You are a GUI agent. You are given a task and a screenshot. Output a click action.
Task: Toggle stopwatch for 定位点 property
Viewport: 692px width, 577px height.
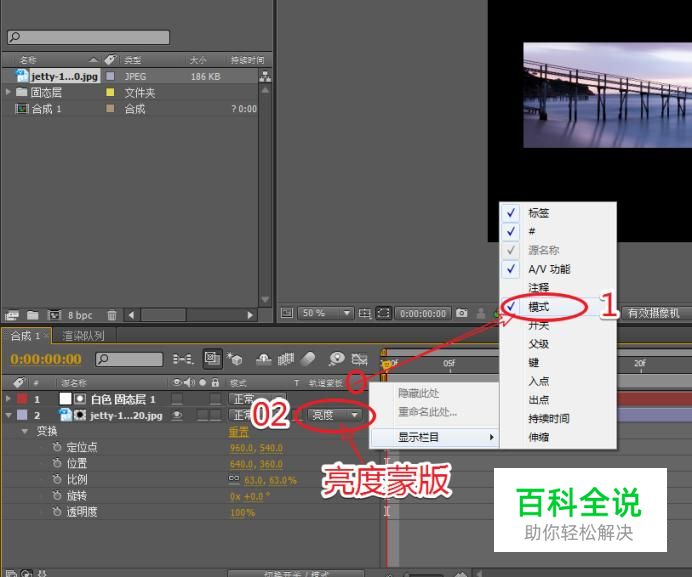point(57,447)
